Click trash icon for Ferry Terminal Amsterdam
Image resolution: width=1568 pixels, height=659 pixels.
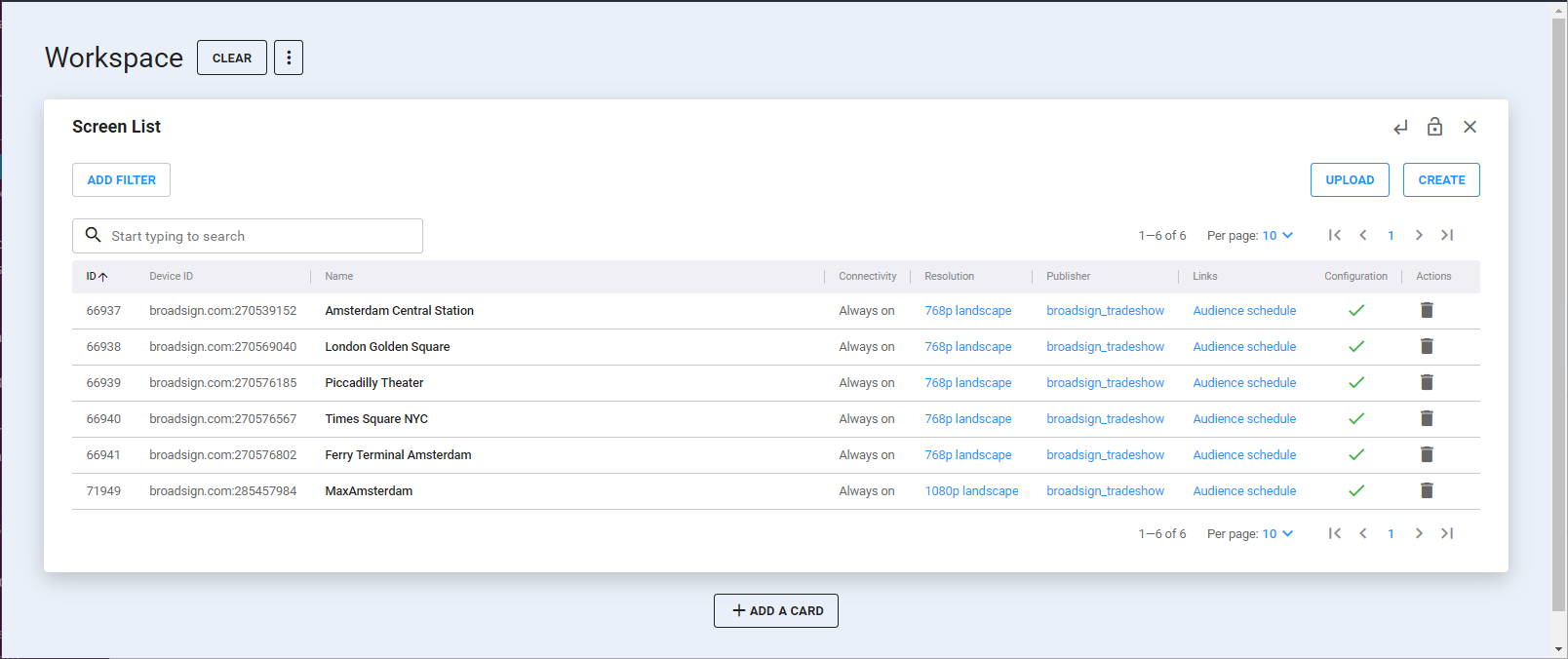pyautogui.click(x=1427, y=454)
